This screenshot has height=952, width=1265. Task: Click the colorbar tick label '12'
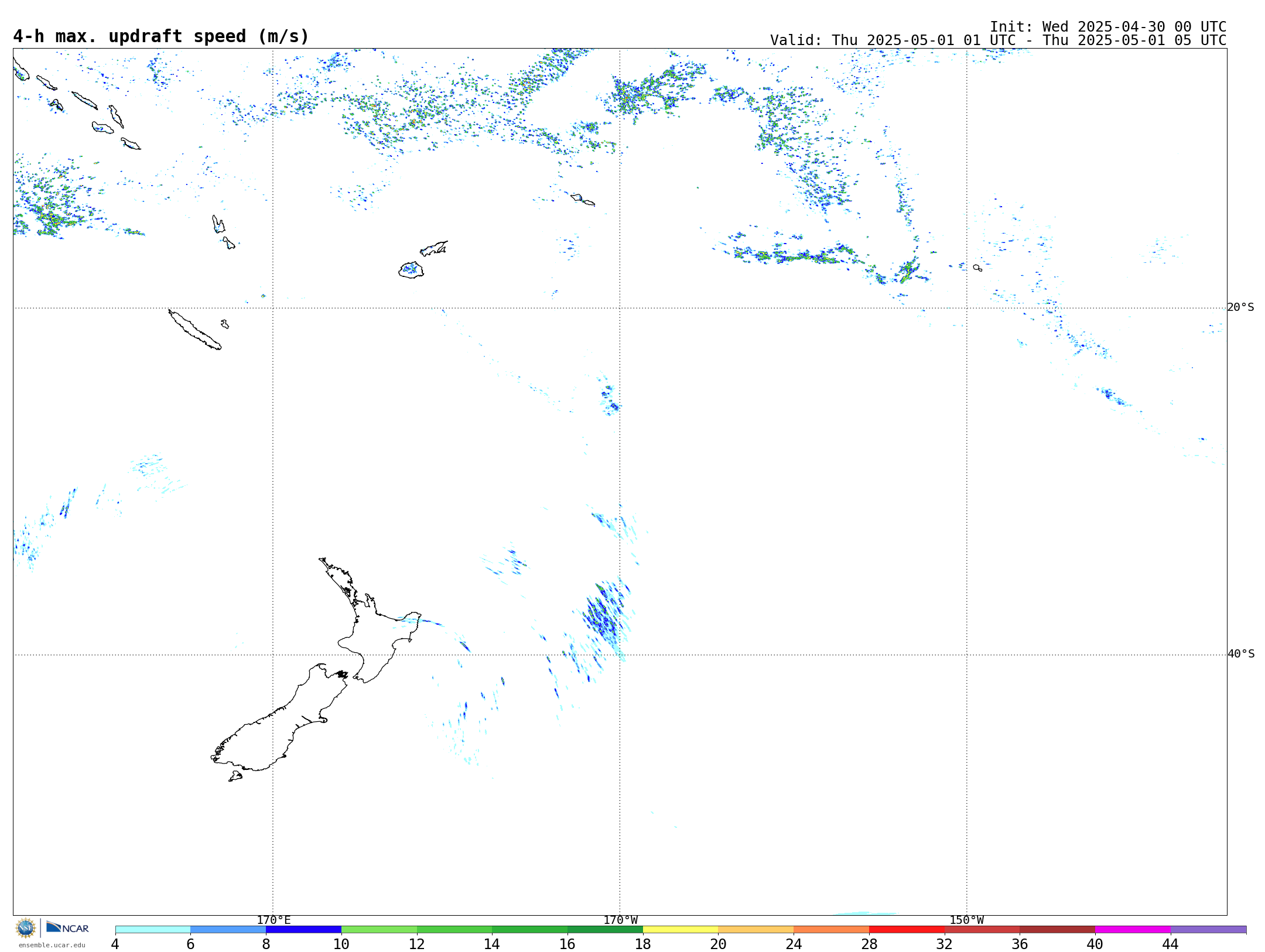417,944
